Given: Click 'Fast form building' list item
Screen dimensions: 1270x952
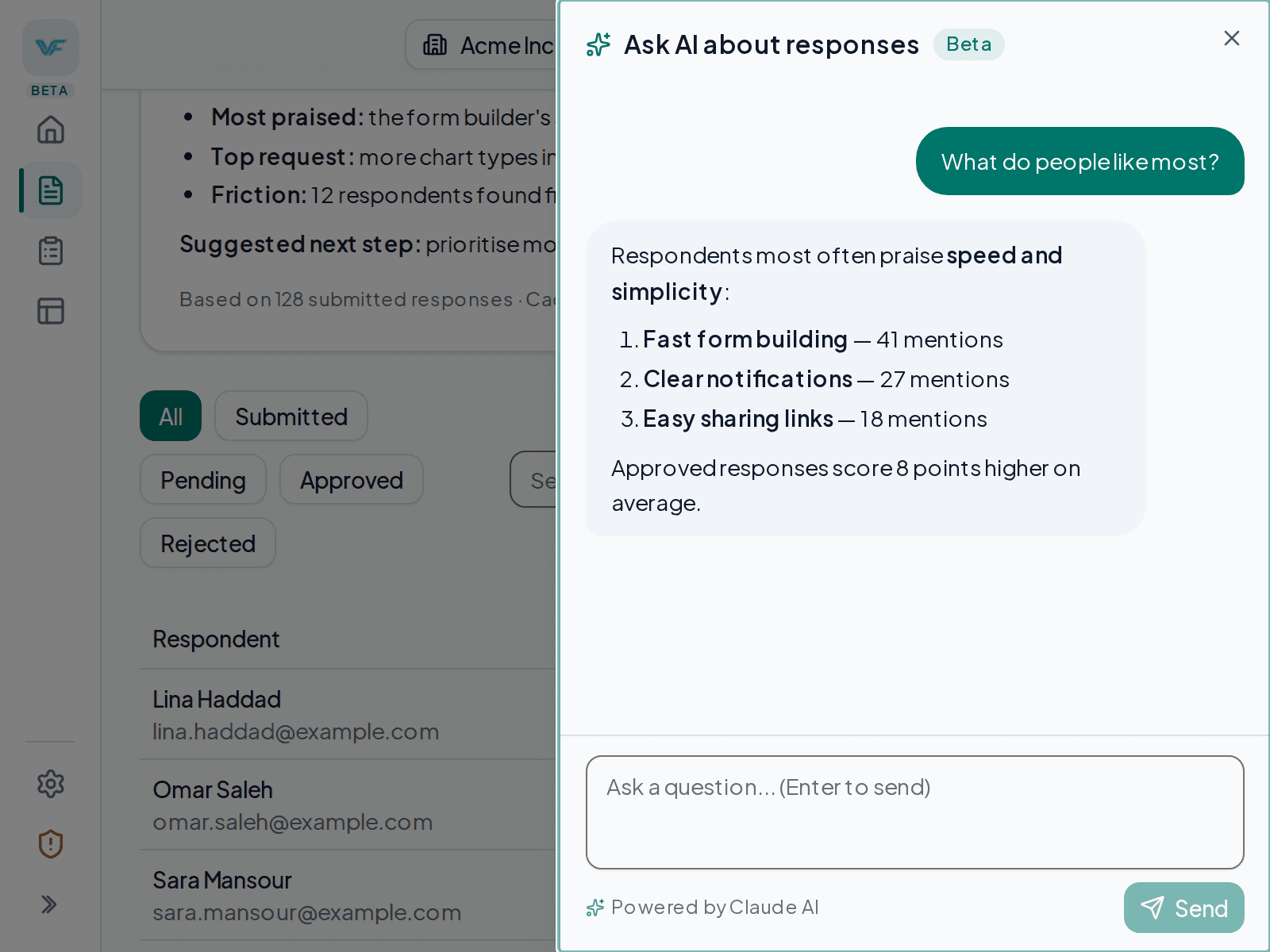Looking at the screenshot, I should tap(822, 340).
